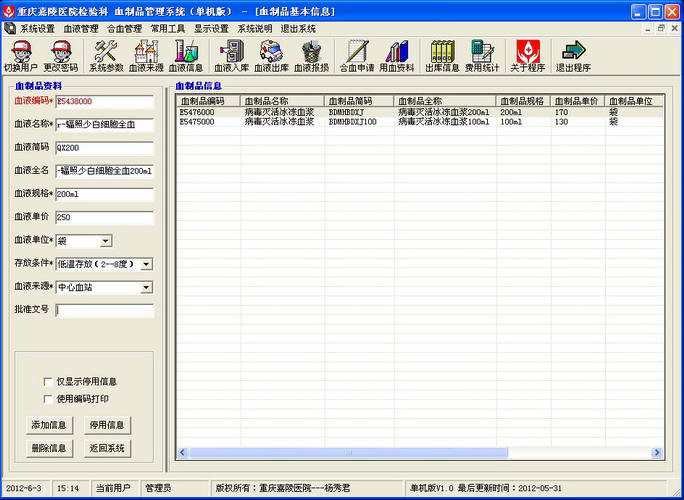
Task: Click the empty 批准文号 input field
Action: (105, 310)
